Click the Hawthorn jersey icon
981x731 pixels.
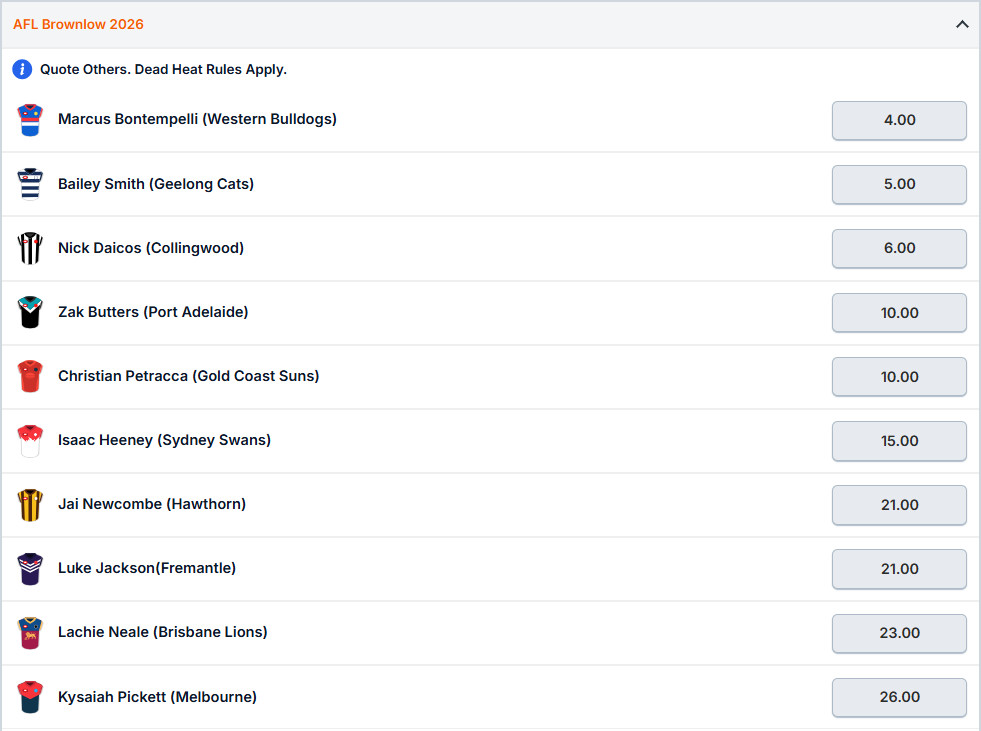[x=30, y=504]
